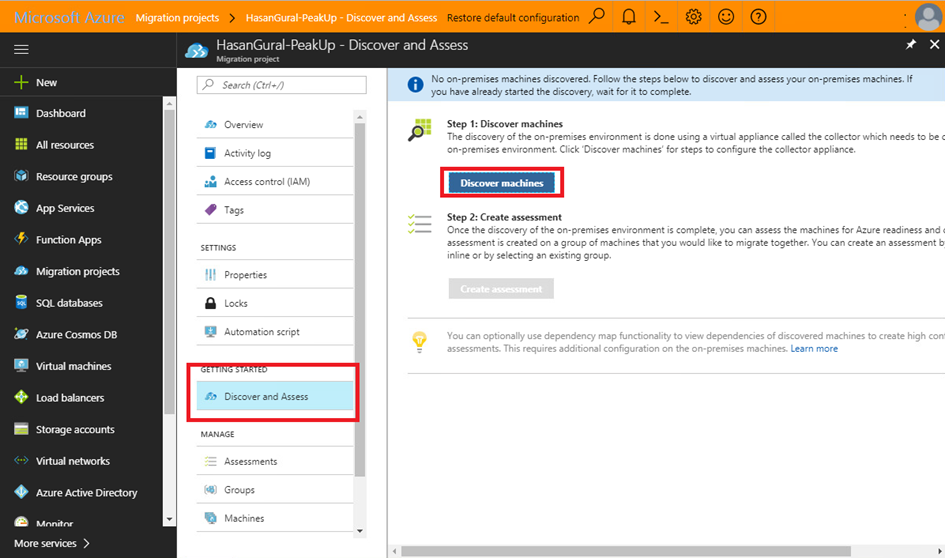Click the Step 2: Create assessment heading

click(504, 217)
